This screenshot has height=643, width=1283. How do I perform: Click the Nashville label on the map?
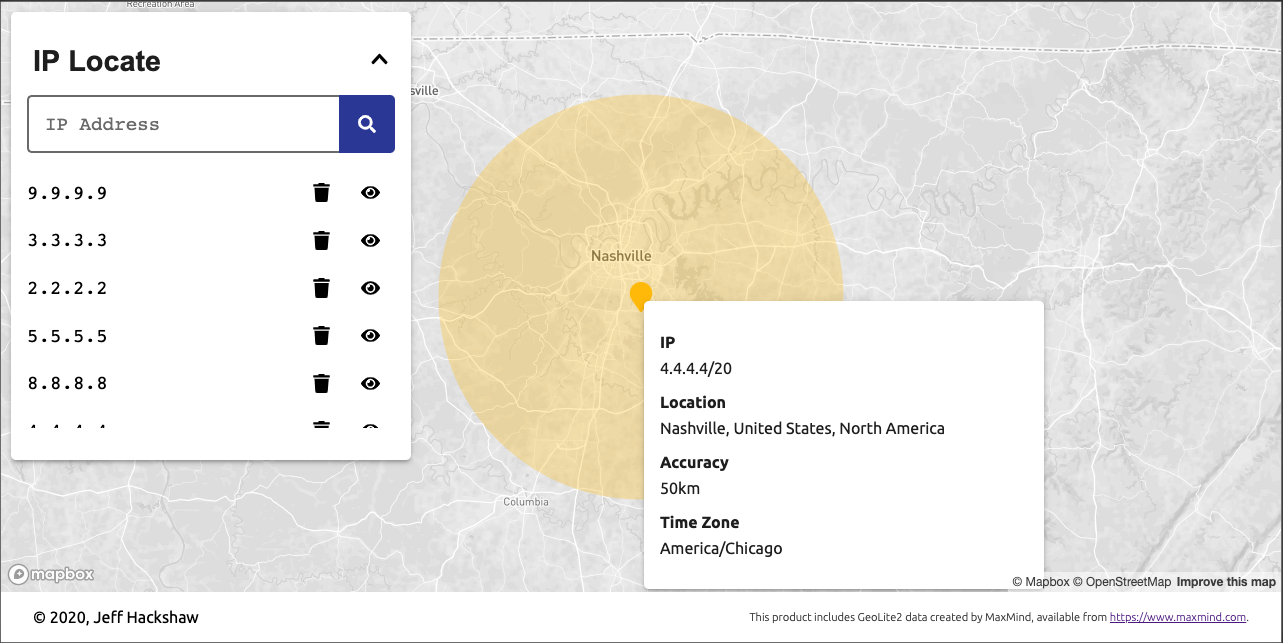(621, 256)
